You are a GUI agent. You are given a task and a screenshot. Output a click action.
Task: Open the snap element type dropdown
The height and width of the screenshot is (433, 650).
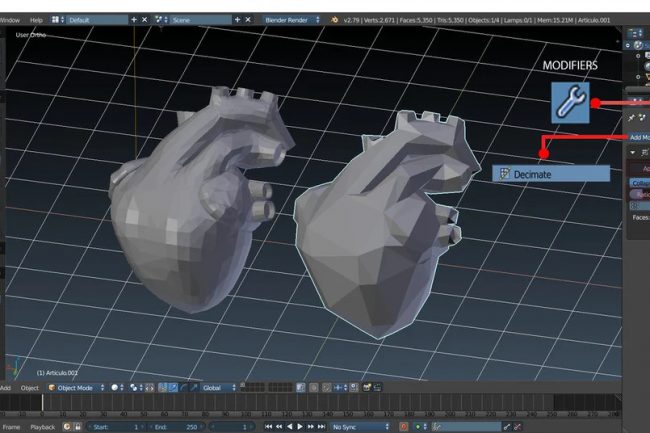(x=340, y=388)
